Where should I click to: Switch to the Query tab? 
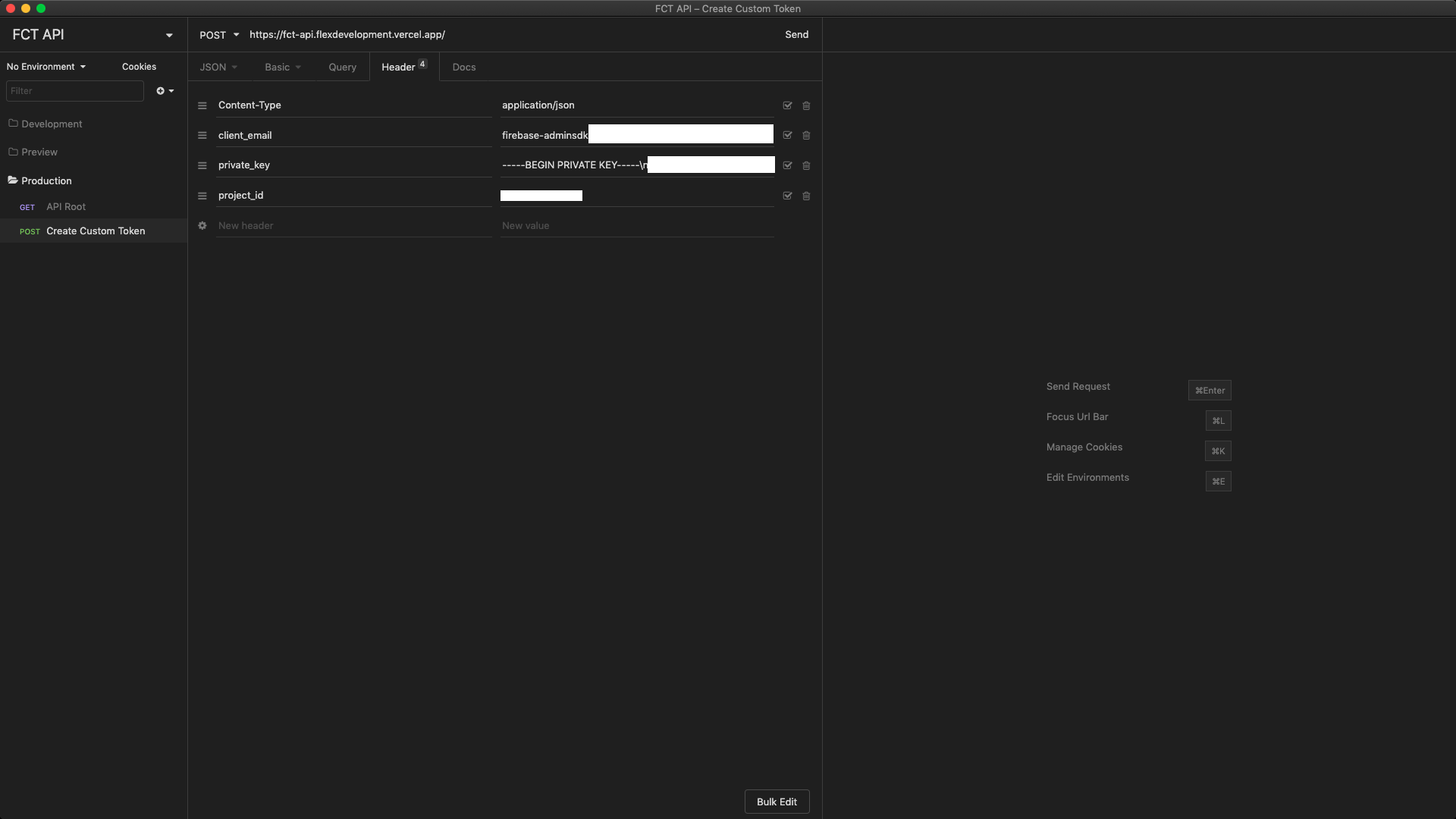(342, 67)
